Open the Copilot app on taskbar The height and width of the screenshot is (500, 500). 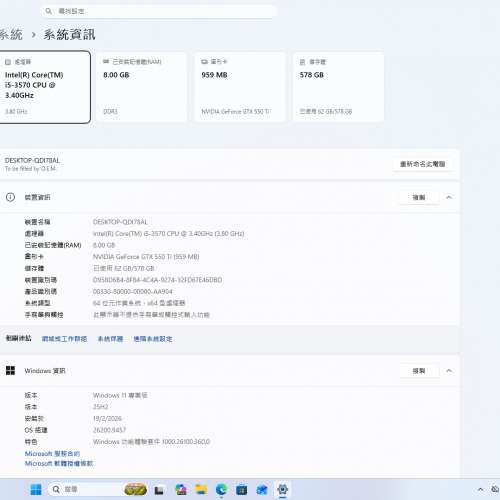point(181,489)
